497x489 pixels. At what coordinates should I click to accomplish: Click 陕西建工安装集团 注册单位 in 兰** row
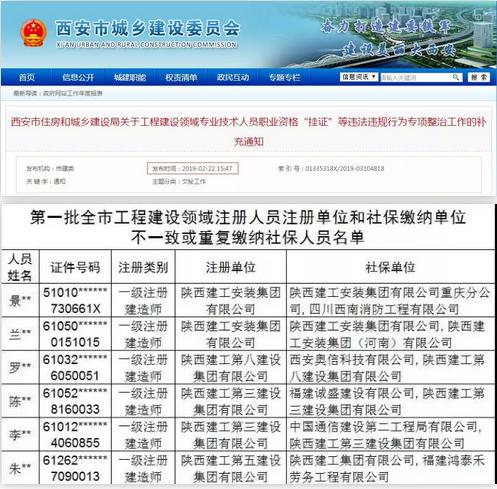(x=231, y=334)
